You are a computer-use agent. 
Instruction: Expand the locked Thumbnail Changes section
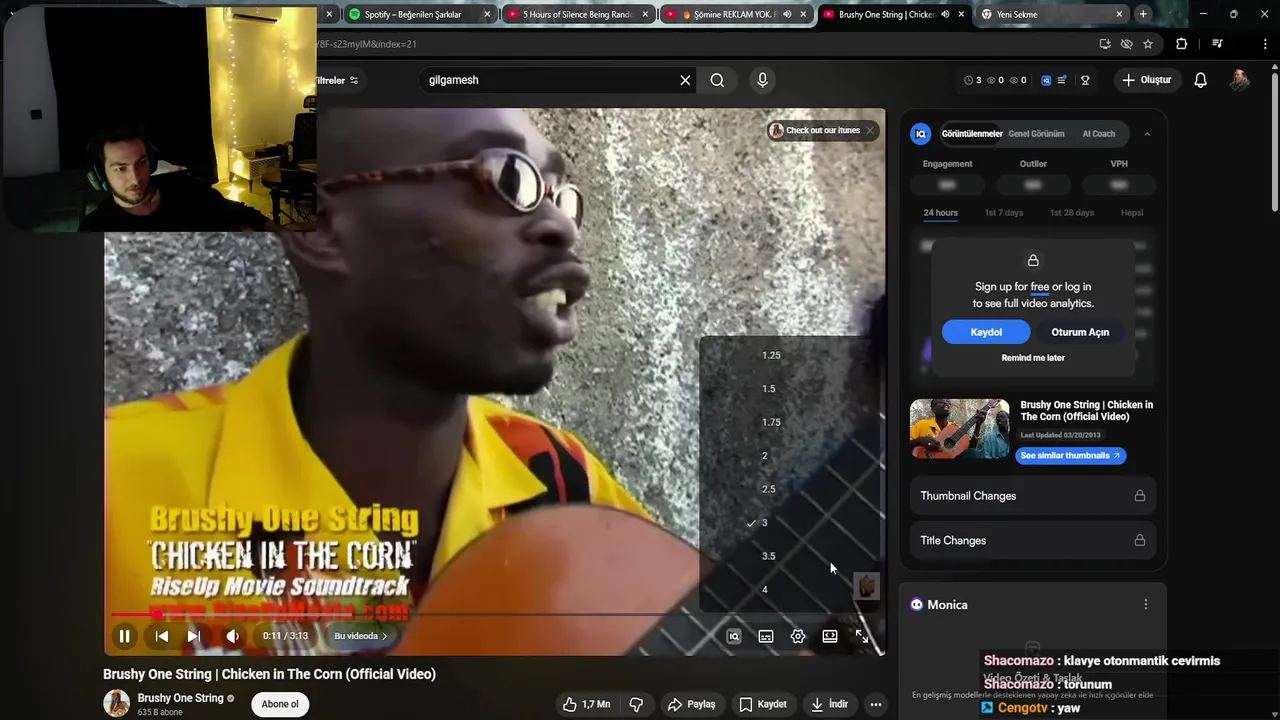tap(1033, 496)
